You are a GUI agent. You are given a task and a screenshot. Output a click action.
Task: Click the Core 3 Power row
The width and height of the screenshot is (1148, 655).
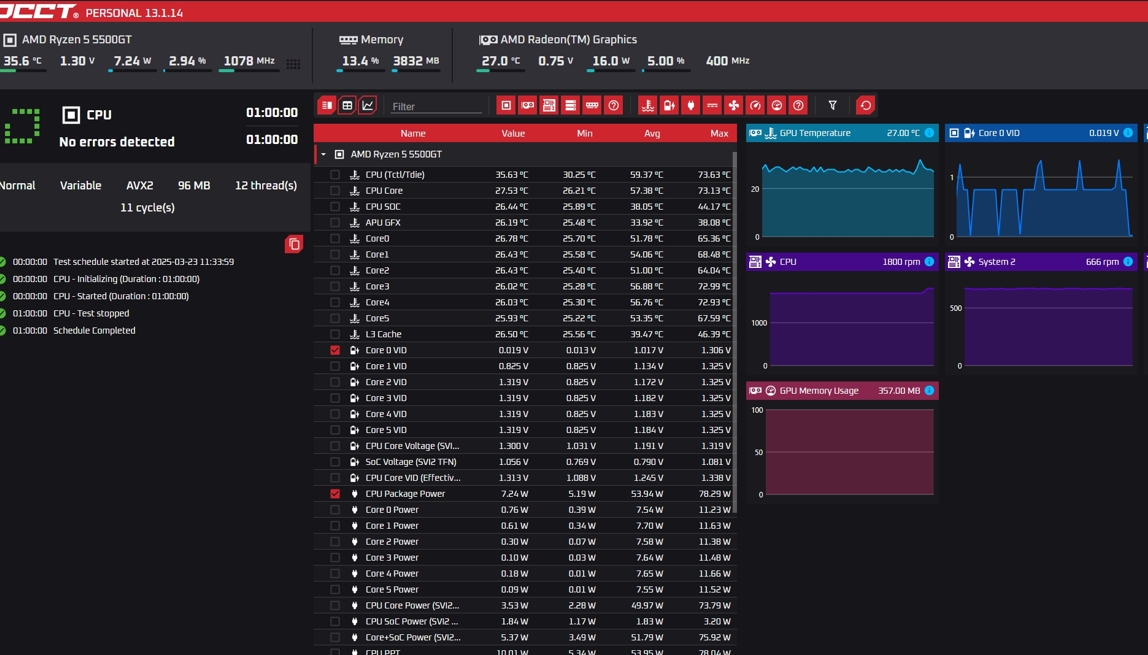tap(525, 557)
